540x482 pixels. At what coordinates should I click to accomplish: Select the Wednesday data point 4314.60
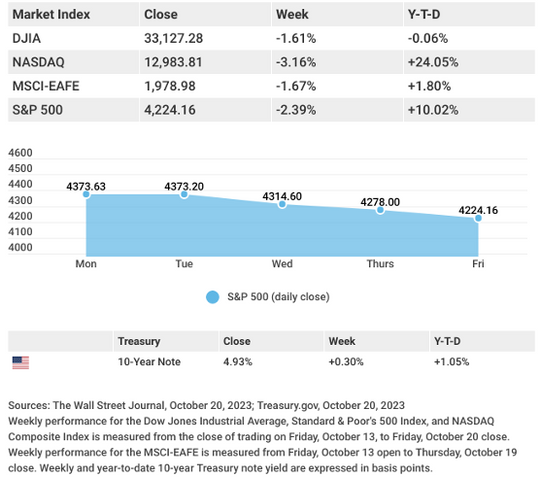coord(282,204)
